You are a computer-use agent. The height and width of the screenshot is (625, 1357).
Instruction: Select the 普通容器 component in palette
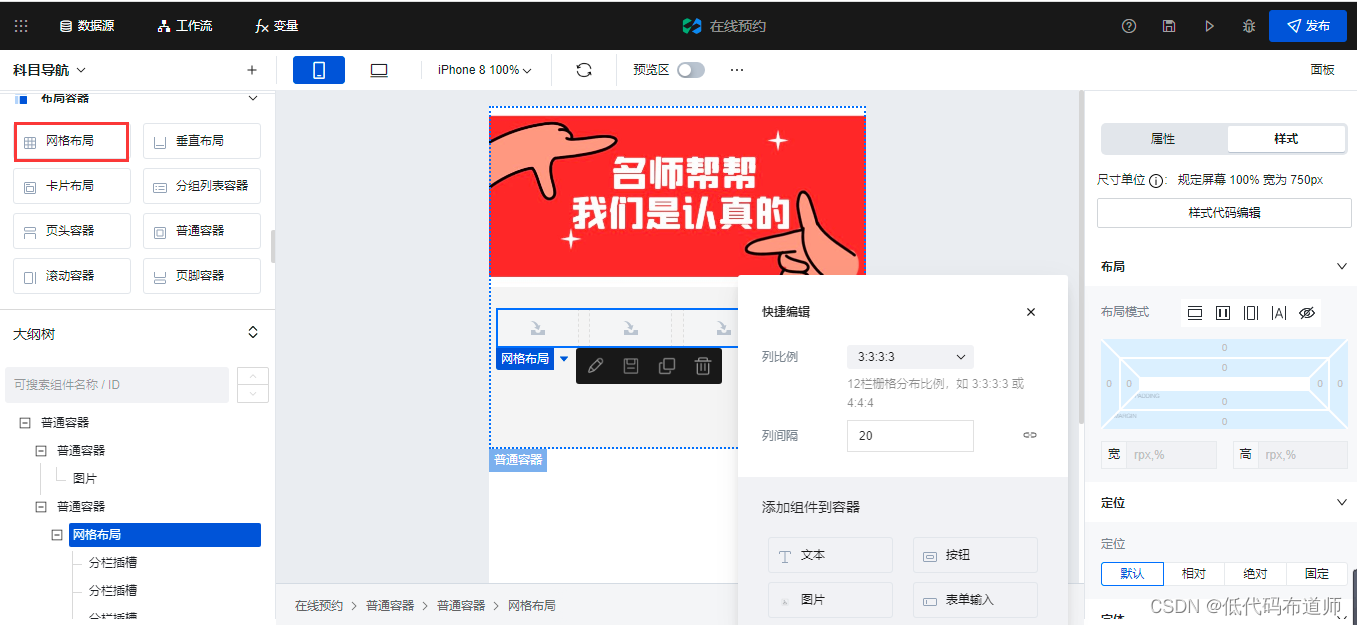click(x=202, y=231)
